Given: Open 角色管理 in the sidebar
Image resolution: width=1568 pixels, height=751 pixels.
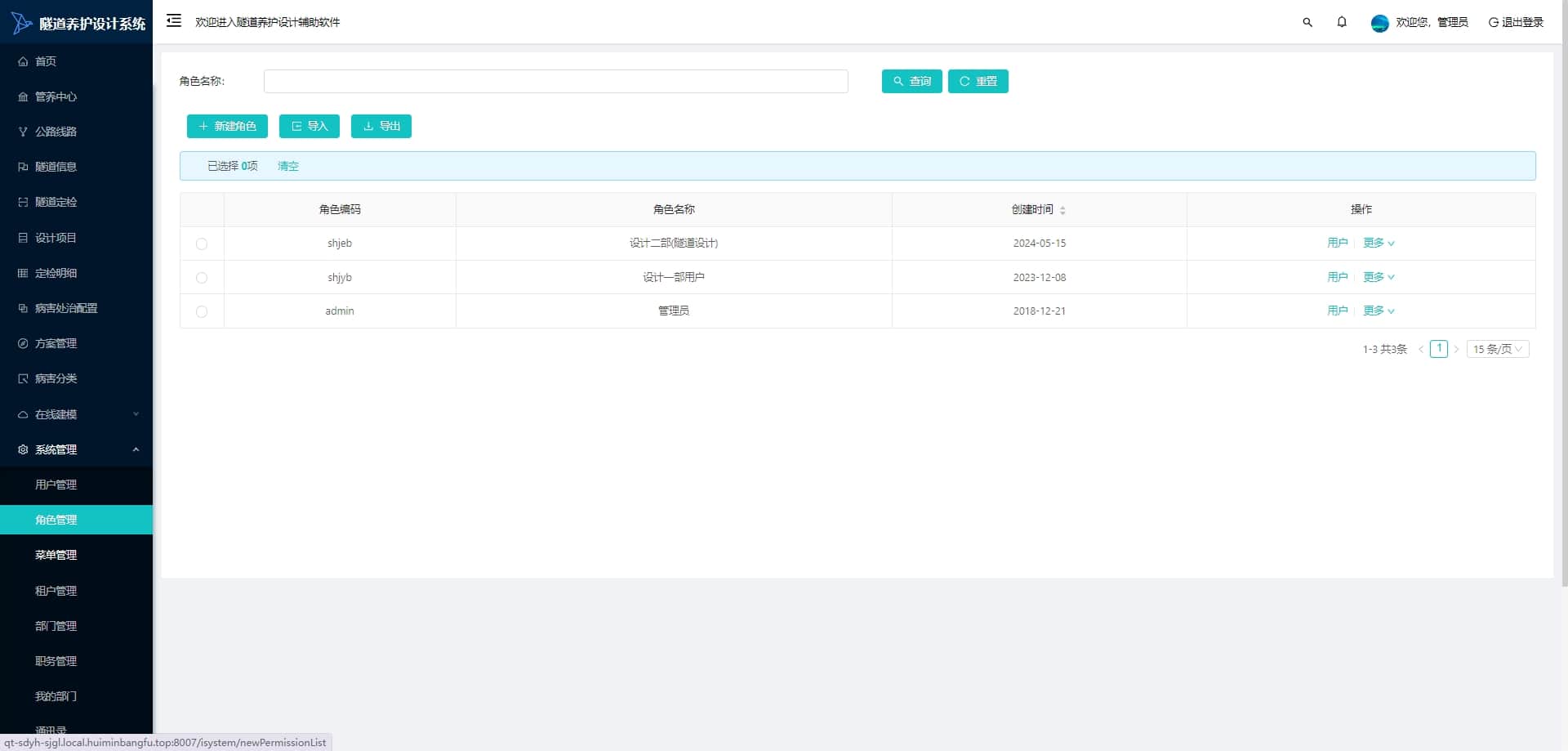Looking at the screenshot, I should [76, 520].
